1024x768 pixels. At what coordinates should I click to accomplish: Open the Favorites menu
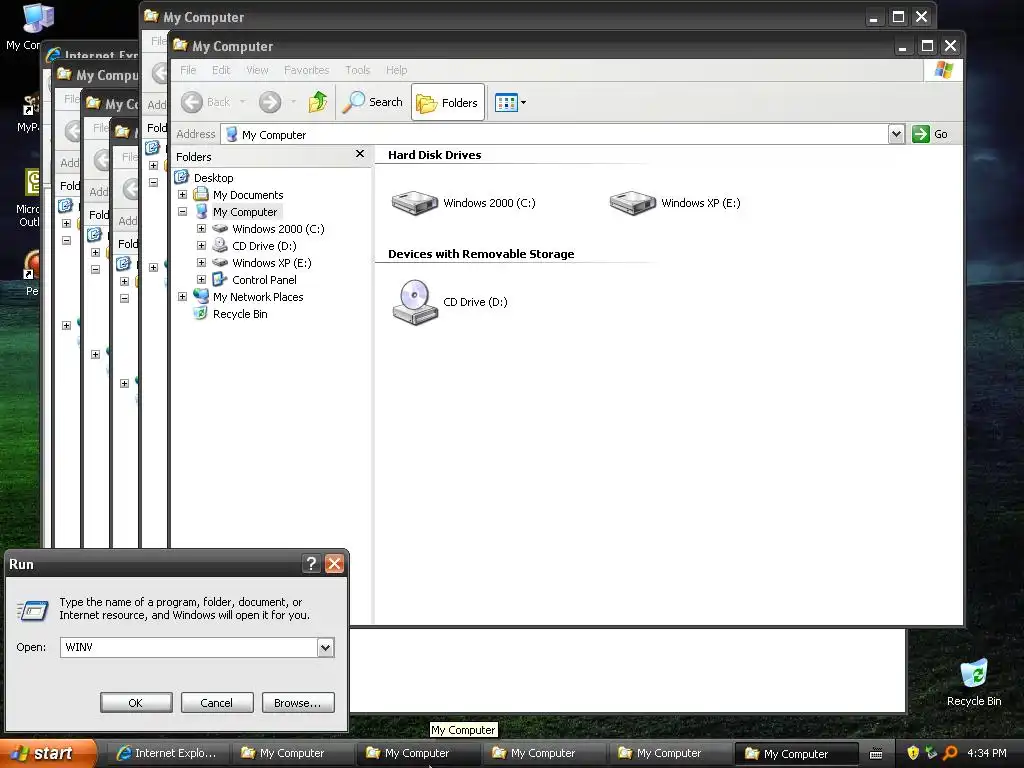pos(306,70)
